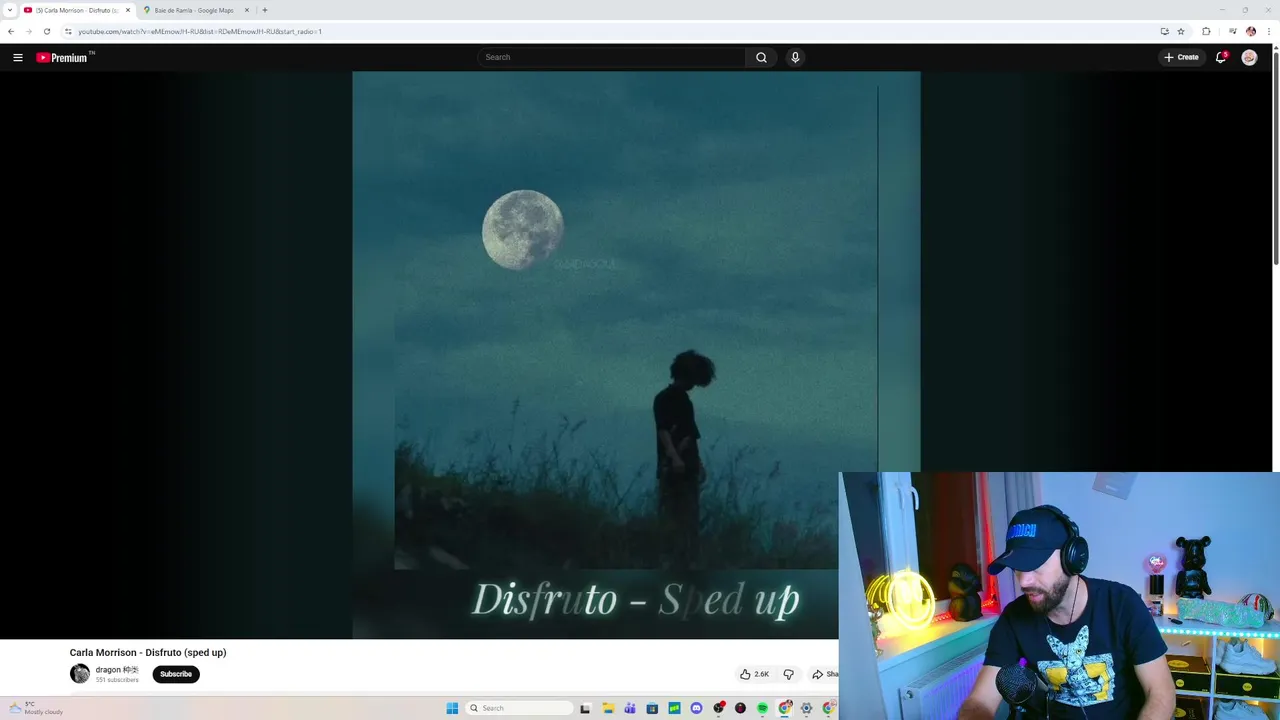
Task: Click the YouTube search input field
Action: pyautogui.click(x=611, y=57)
